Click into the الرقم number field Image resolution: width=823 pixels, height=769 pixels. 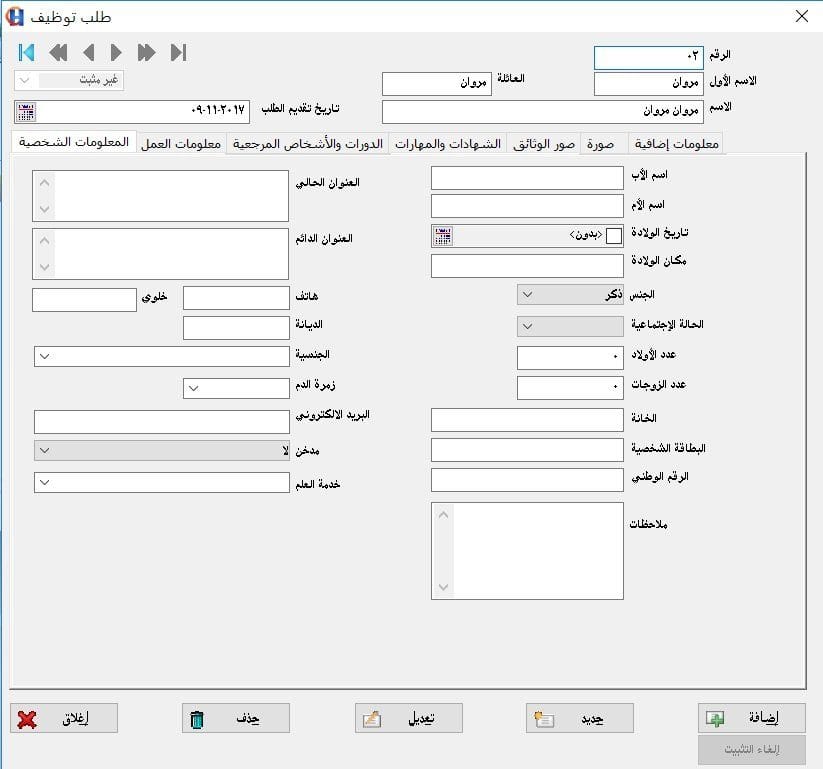click(649, 57)
